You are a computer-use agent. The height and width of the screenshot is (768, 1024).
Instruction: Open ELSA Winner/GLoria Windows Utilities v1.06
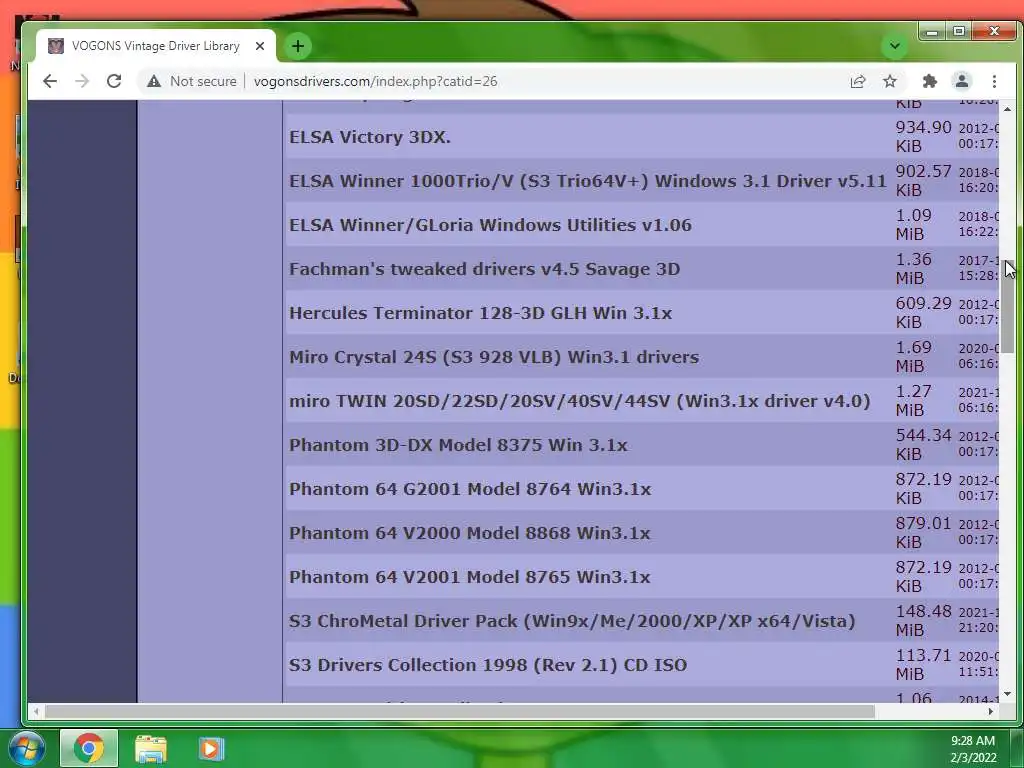[x=490, y=225]
